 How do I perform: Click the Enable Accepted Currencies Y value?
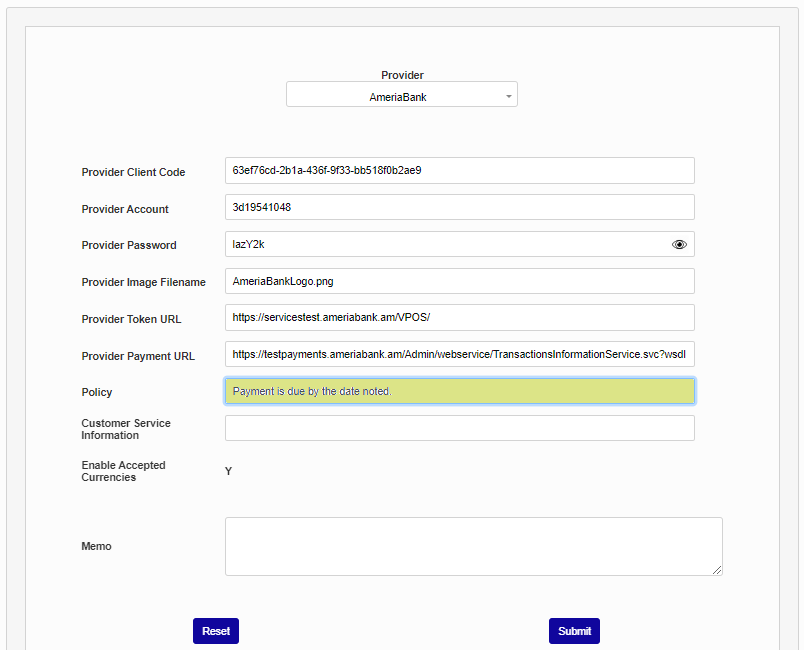point(229,471)
